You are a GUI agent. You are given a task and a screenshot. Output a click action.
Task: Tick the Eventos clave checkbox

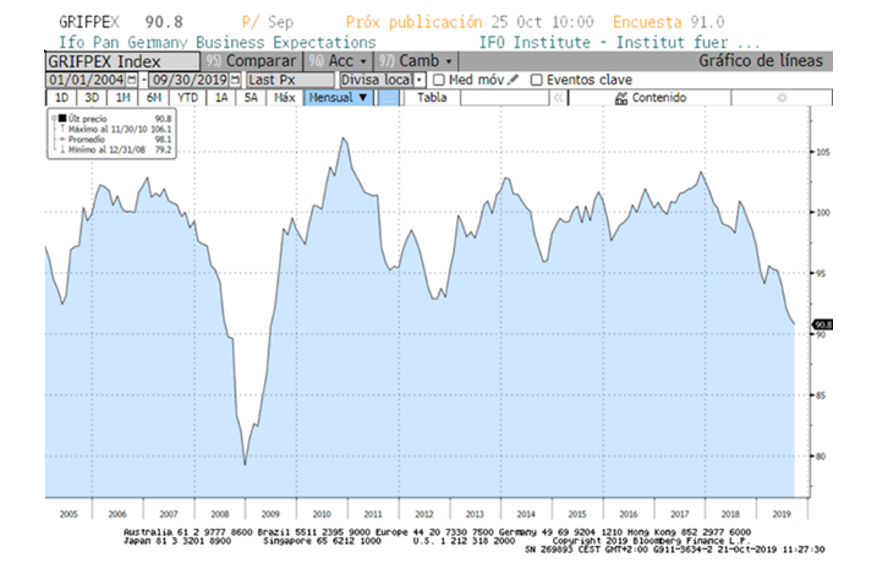[x=536, y=80]
